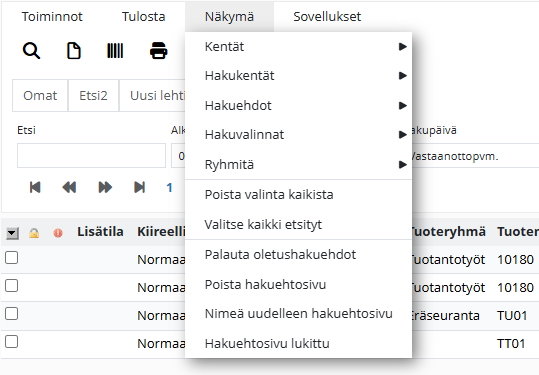
Task: Click the TU01 product code cell
Action: (512, 315)
